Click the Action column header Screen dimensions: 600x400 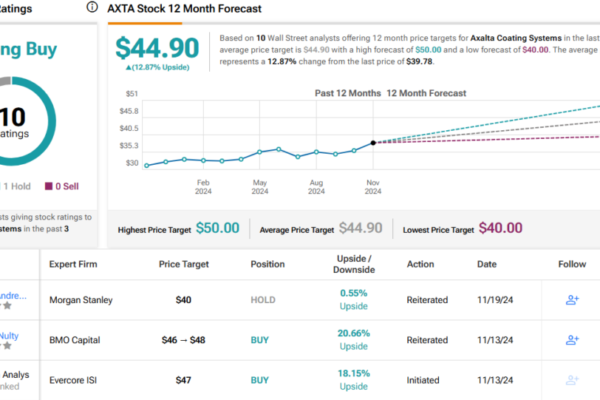tap(422, 265)
